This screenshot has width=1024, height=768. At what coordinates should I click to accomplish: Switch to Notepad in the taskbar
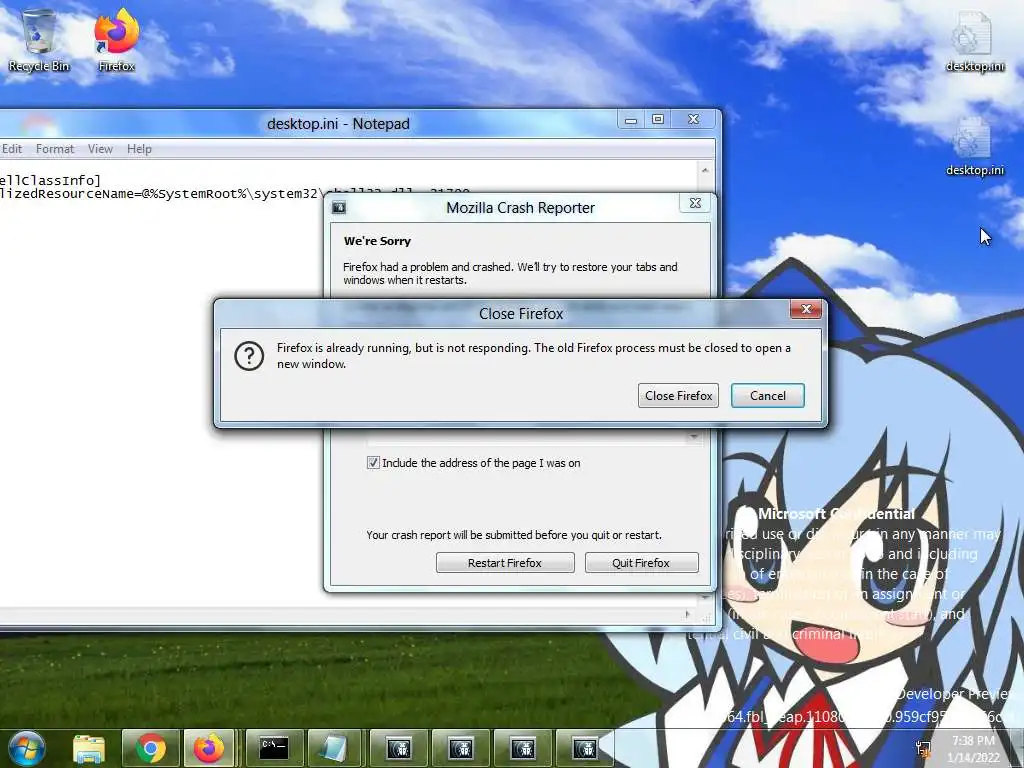[335, 748]
